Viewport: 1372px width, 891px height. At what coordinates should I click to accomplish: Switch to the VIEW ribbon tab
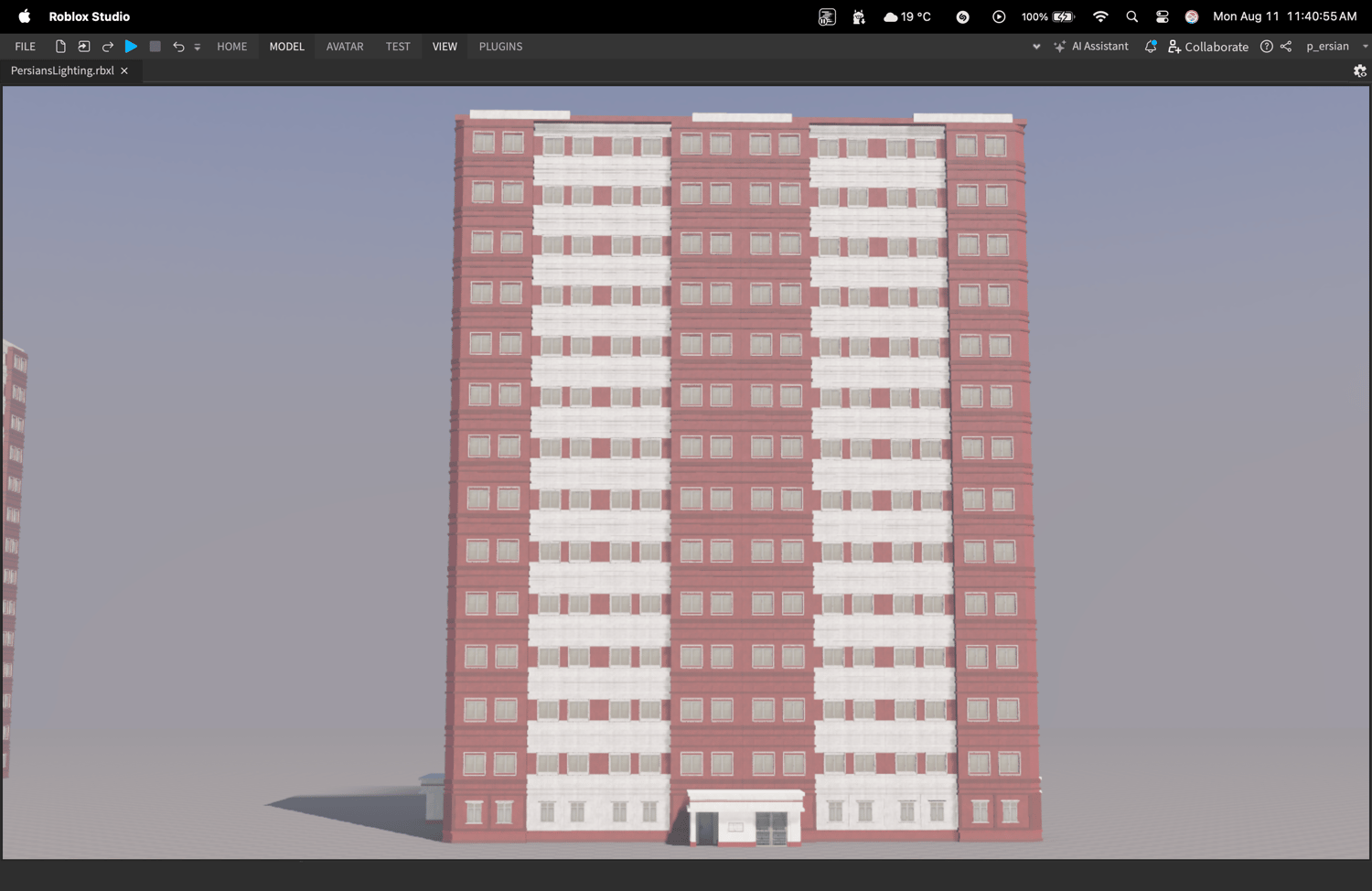pyautogui.click(x=445, y=47)
